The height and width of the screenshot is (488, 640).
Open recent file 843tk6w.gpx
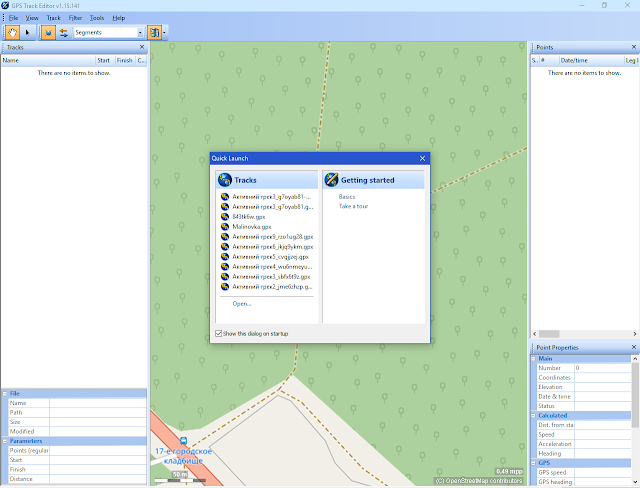point(249,217)
